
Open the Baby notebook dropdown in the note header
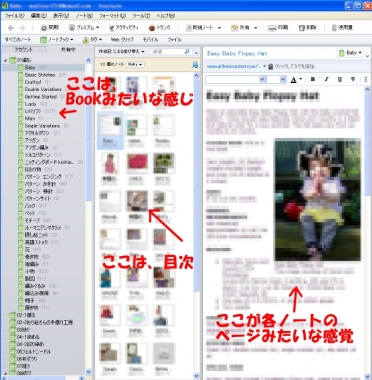(350, 53)
